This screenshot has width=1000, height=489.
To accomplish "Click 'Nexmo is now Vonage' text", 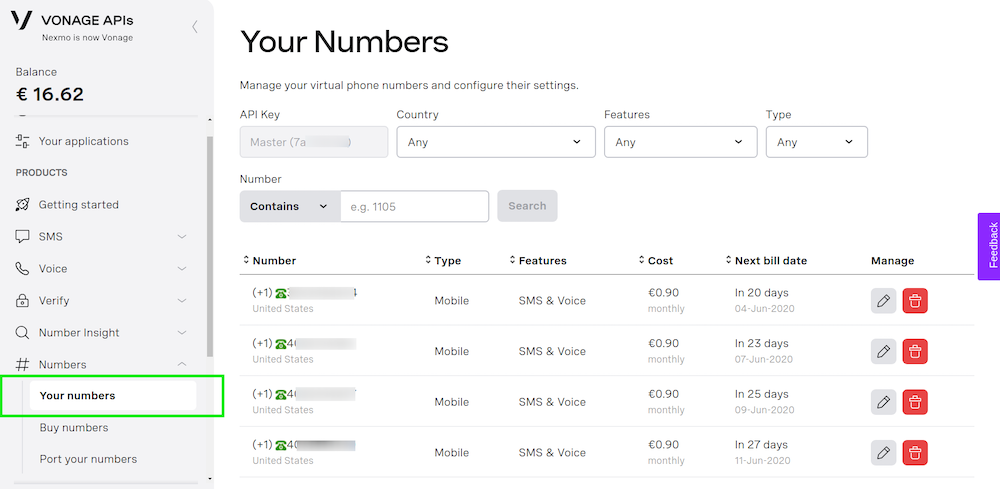I will click(x=87, y=38).
